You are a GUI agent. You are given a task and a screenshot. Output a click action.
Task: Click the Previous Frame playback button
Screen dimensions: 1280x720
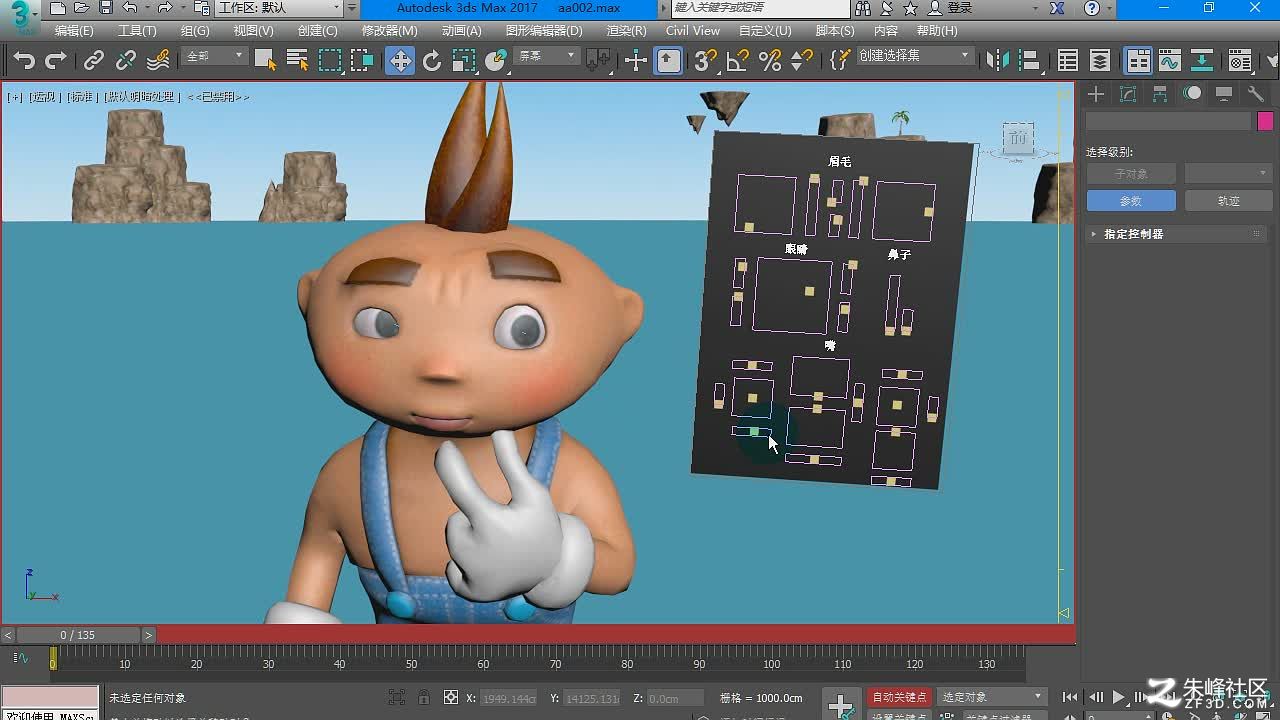(1096, 697)
